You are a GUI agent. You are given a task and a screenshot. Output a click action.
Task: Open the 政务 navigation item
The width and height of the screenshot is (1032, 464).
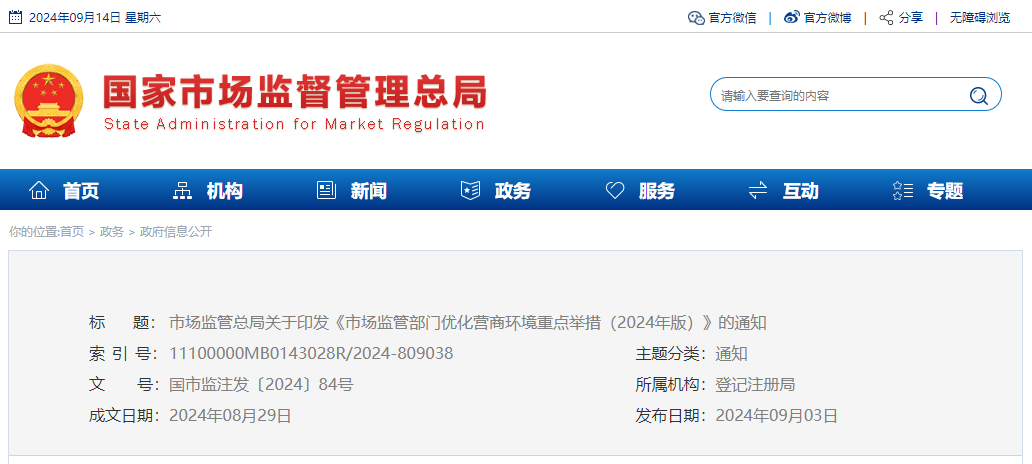click(513, 191)
